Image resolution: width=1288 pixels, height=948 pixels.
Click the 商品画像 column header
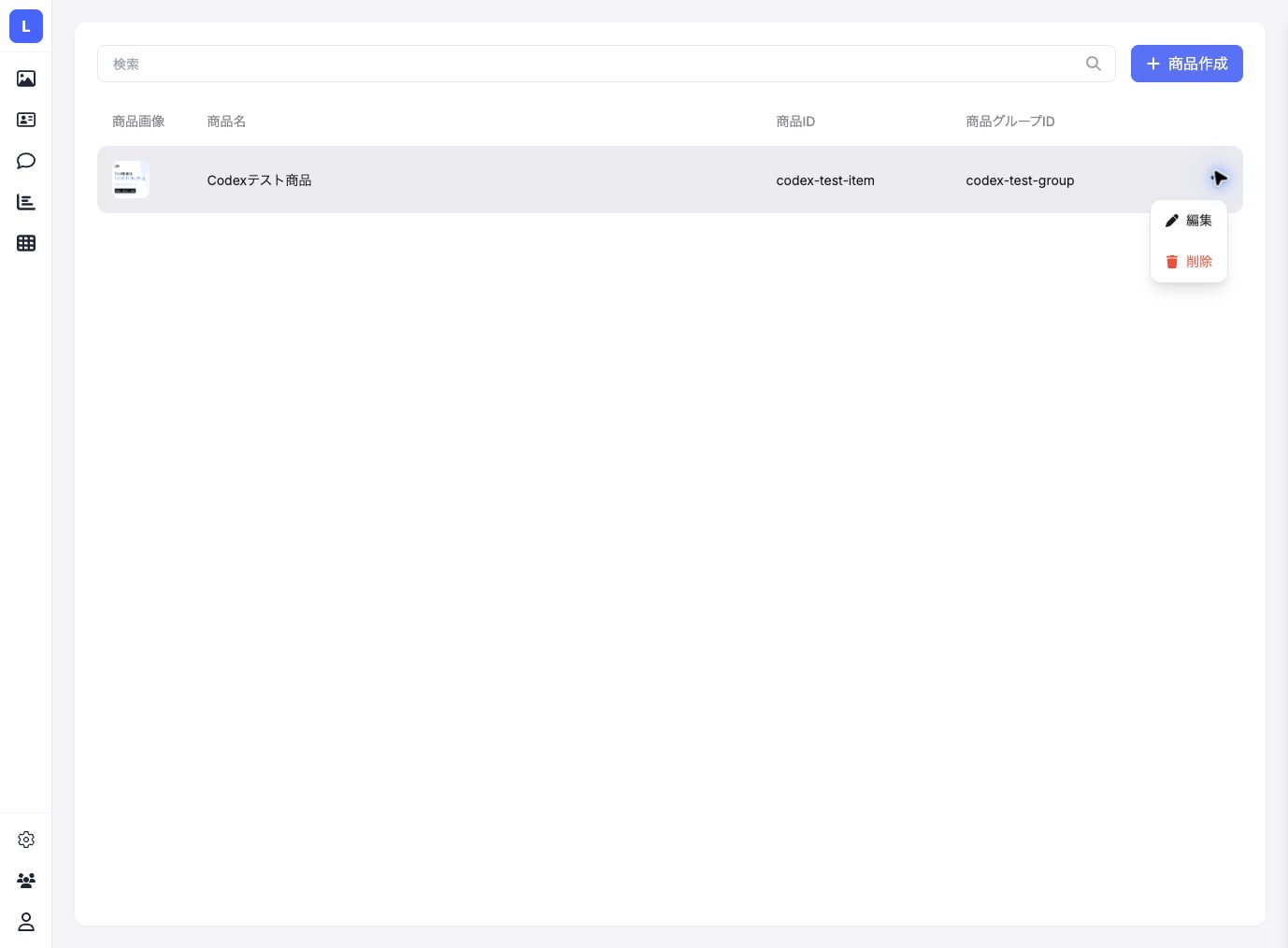point(138,122)
